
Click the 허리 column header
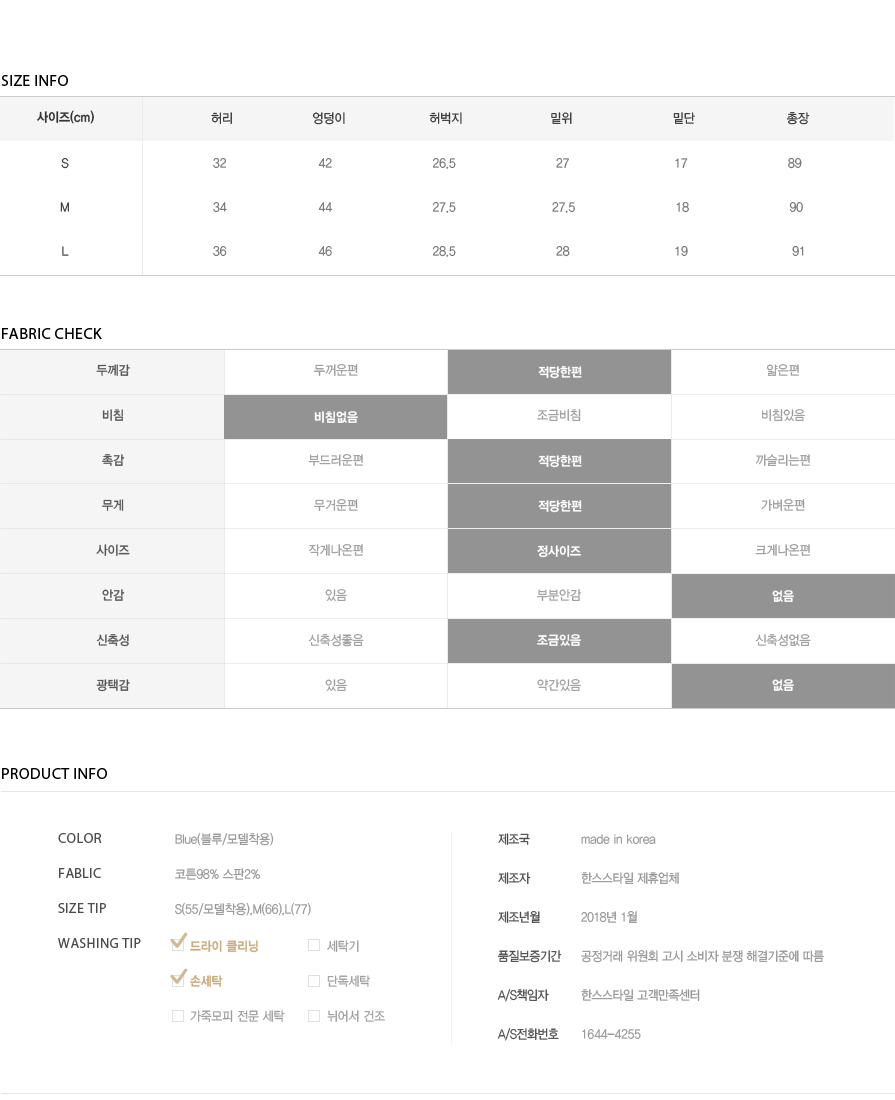pos(222,119)
